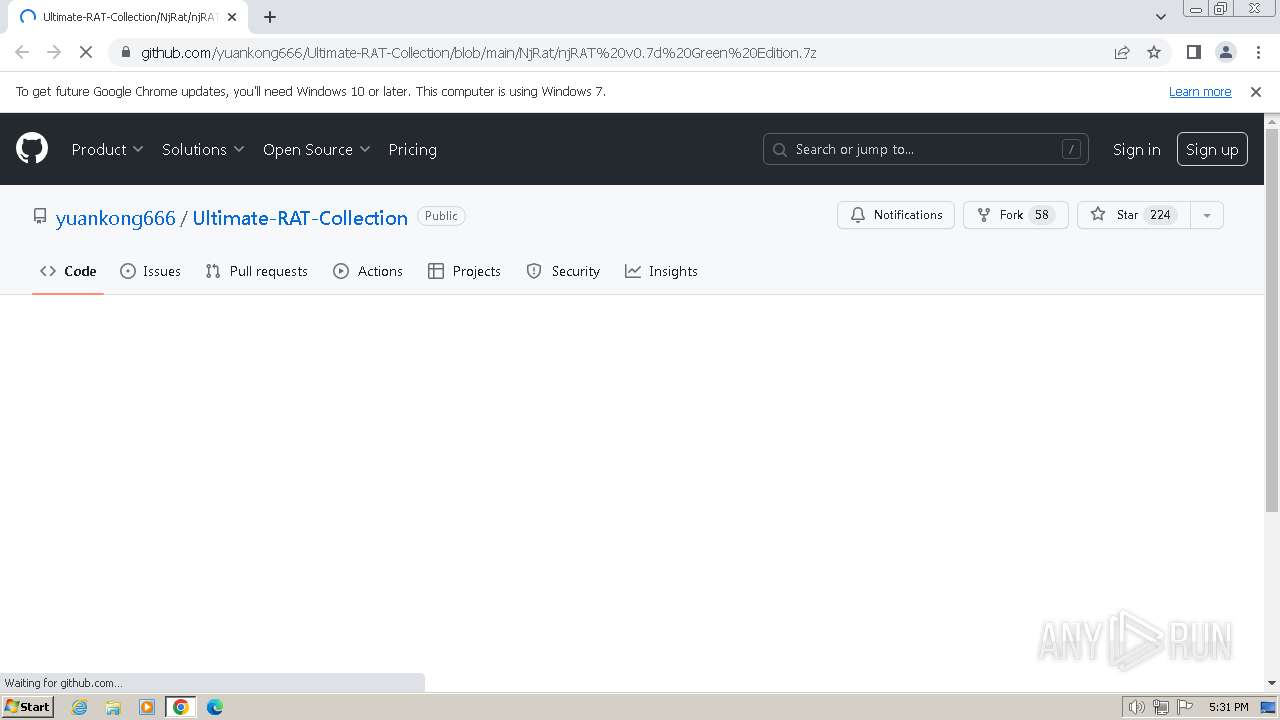This screenshot has height=720, width=1280.
Task: Open the Security tab
Action: [563, 271]
